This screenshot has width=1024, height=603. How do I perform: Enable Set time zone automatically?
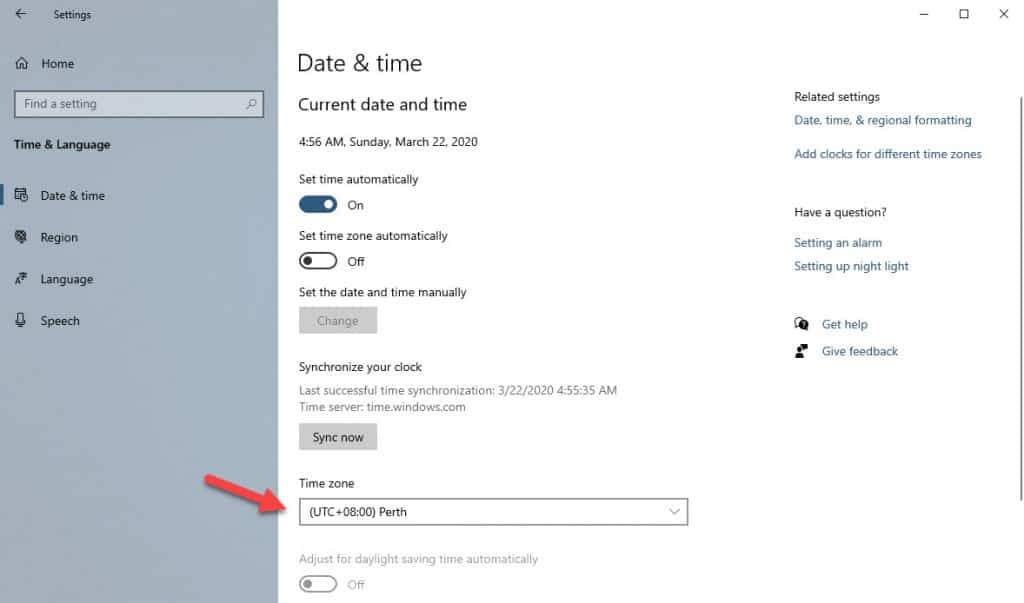tap(317, 260)
